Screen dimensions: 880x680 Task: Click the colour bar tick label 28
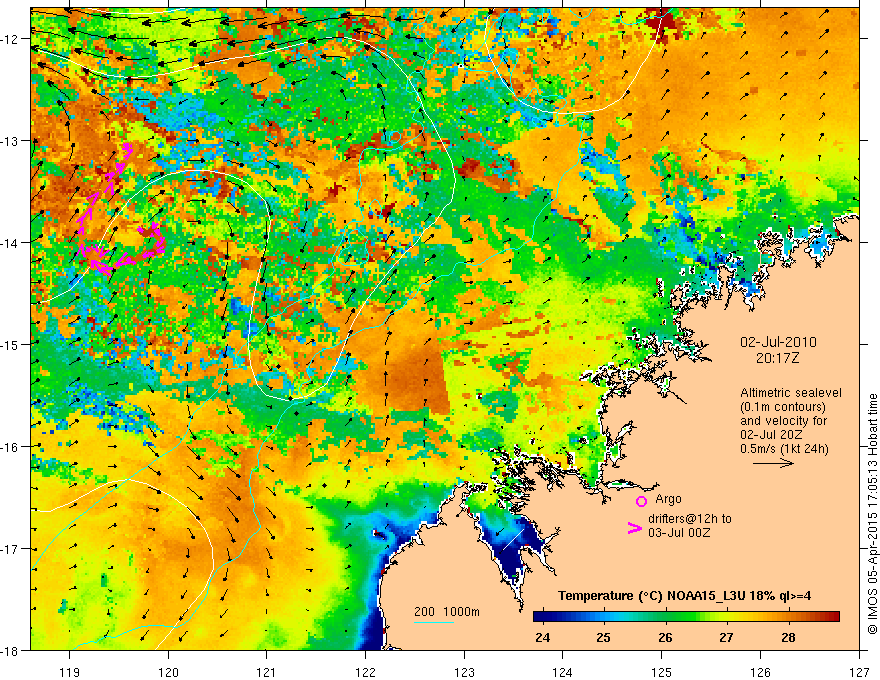click(x=788, y=637)
